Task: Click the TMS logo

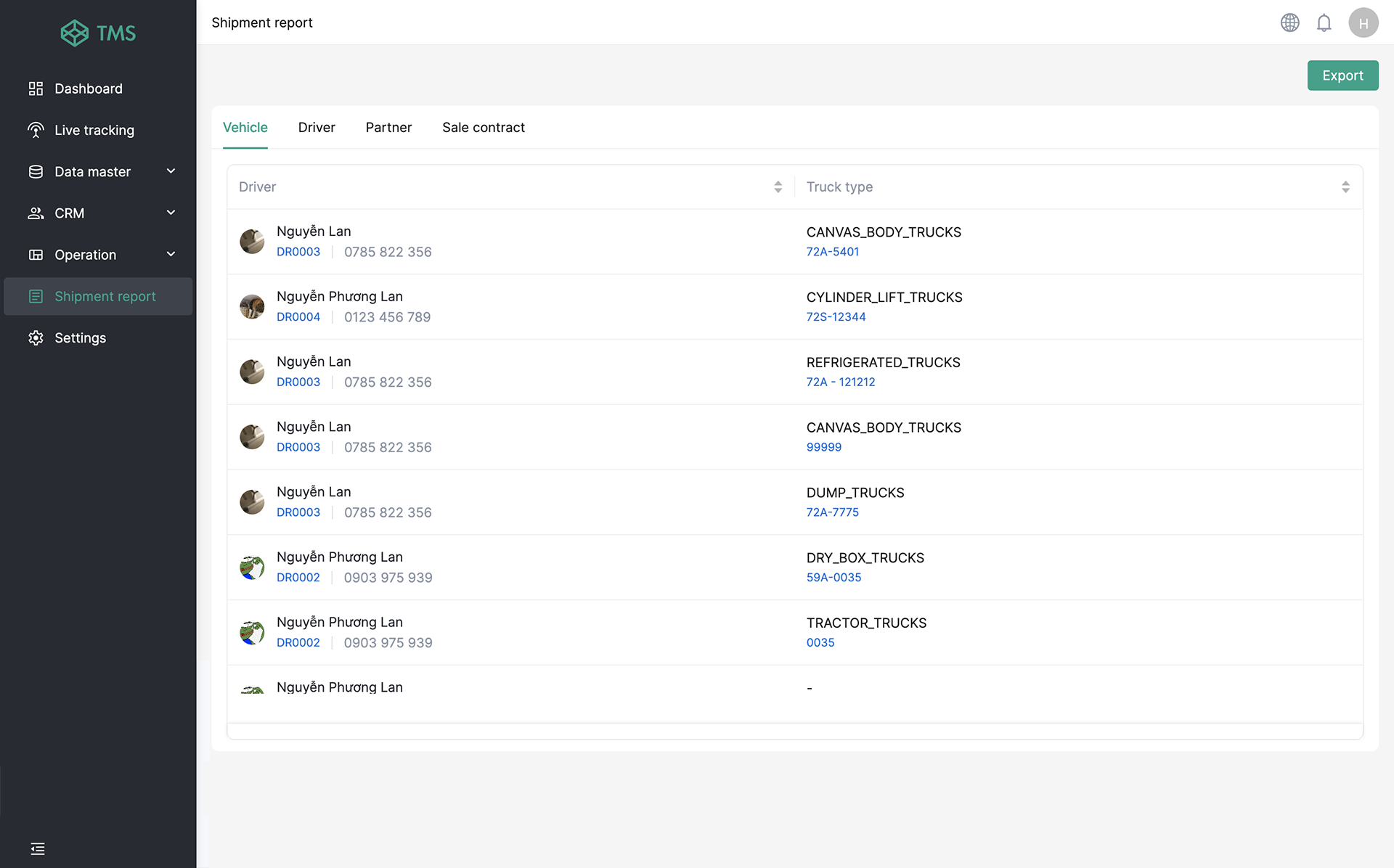Action: pos(98,33)
